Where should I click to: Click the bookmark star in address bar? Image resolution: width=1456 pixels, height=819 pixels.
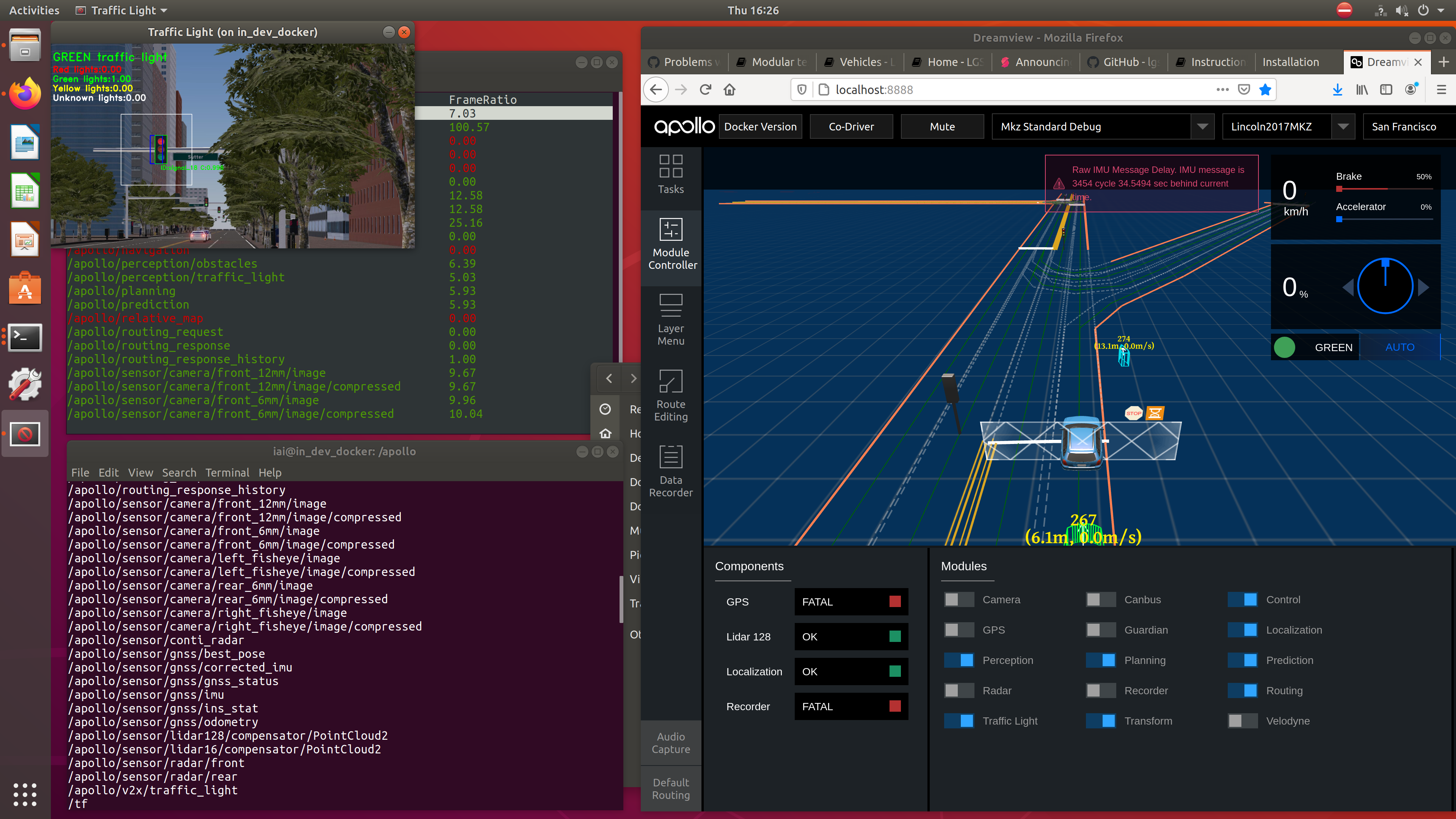1265,89
